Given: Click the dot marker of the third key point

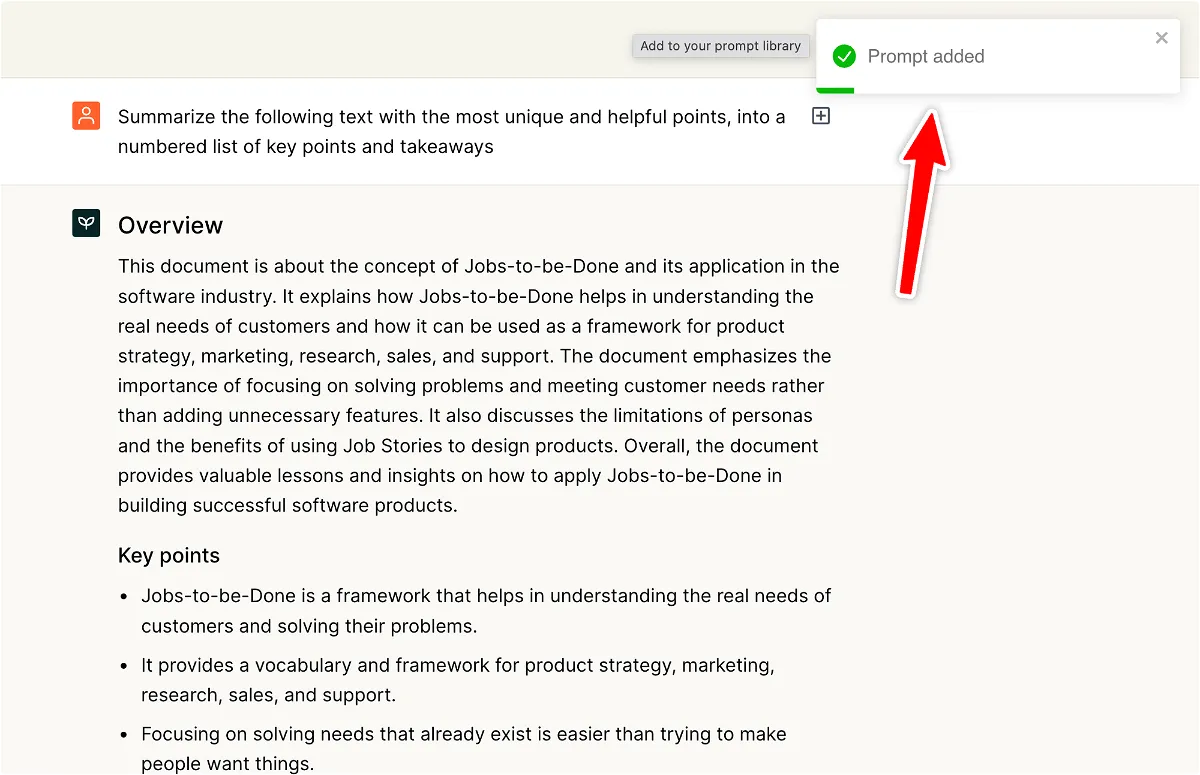Looking at the screenshot, I should [x=124, y=736].
